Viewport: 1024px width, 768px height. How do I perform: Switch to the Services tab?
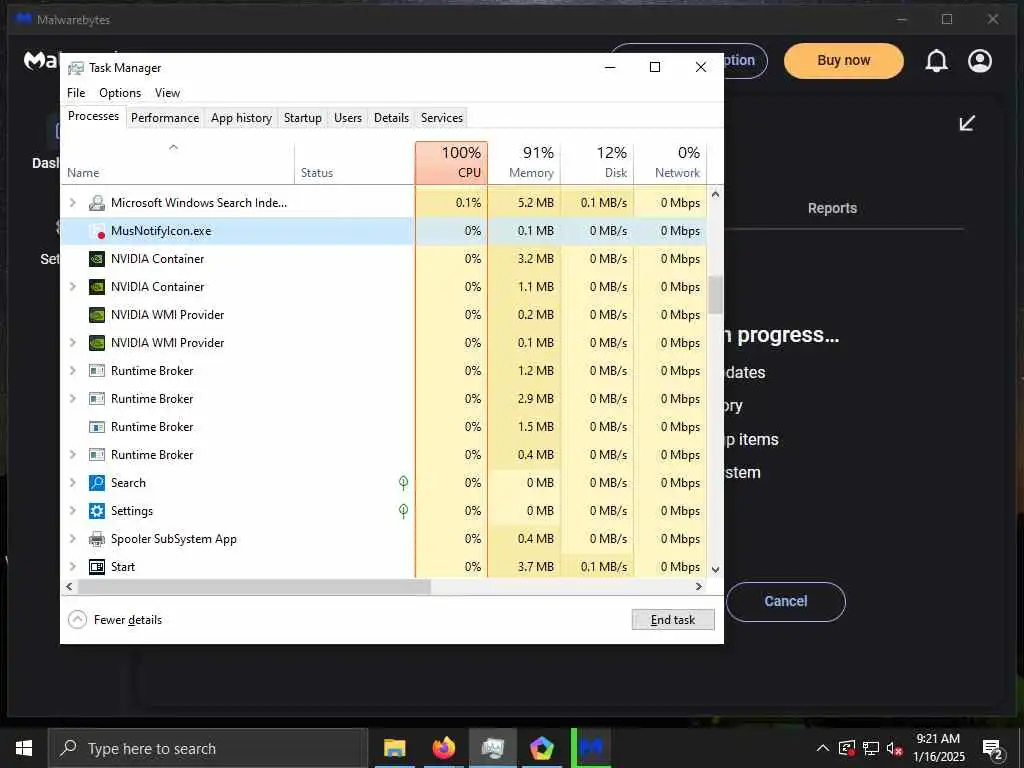pyautogui.click(x=441, y=118)
